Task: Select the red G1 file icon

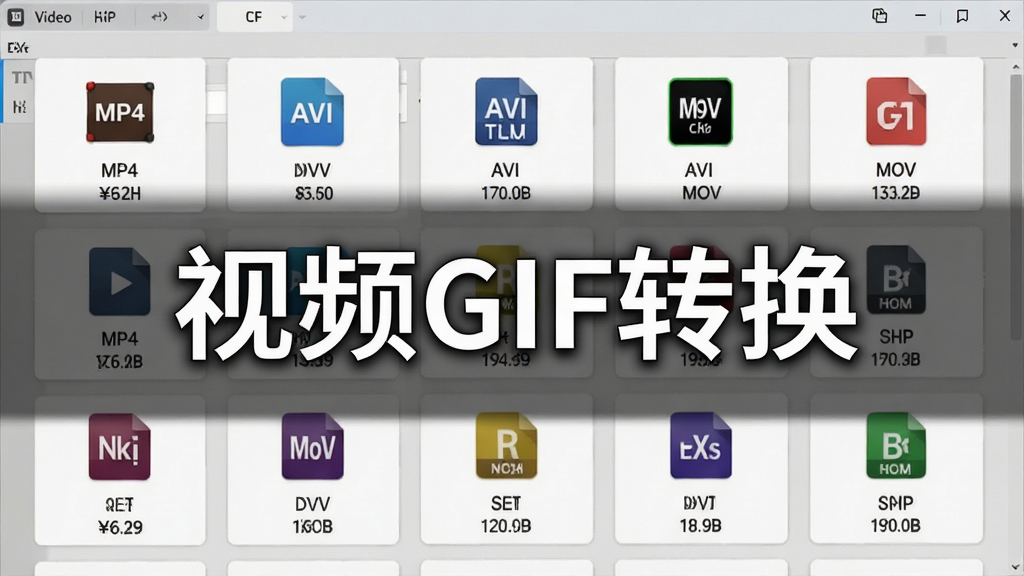Action: click(x=896, y=112)
